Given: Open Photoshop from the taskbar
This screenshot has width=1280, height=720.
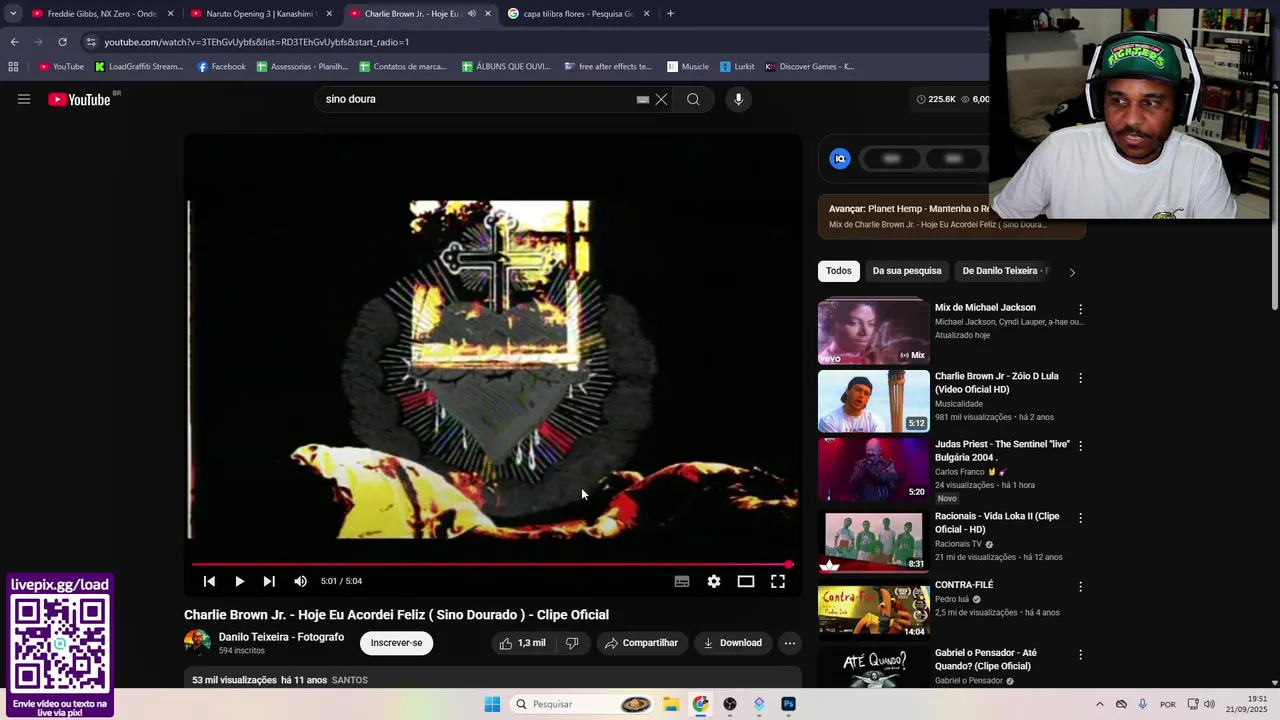Looking at the screenshot, I should pos(789,704).
